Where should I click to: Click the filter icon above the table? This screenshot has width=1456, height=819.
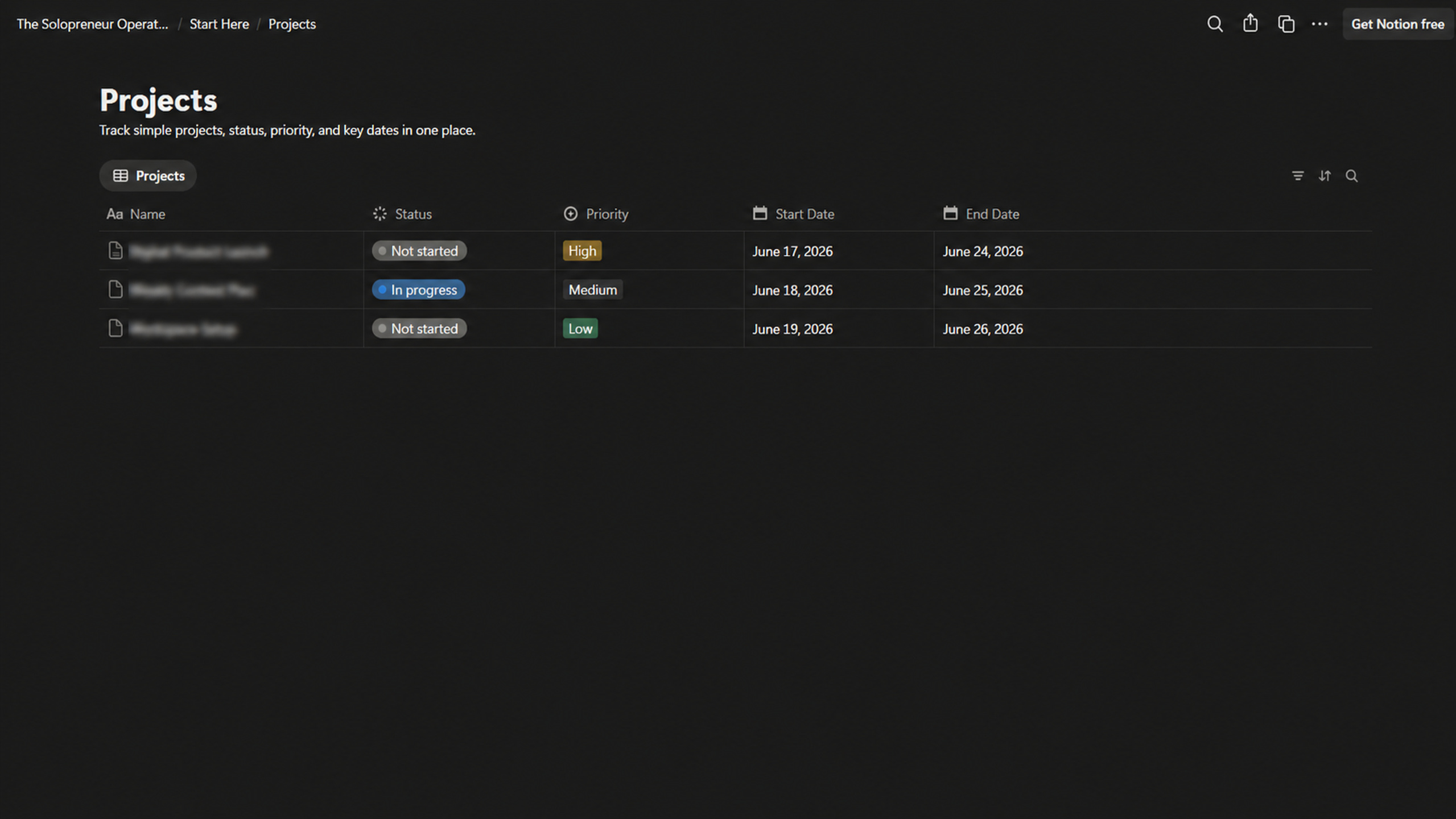pos(1297,176)
